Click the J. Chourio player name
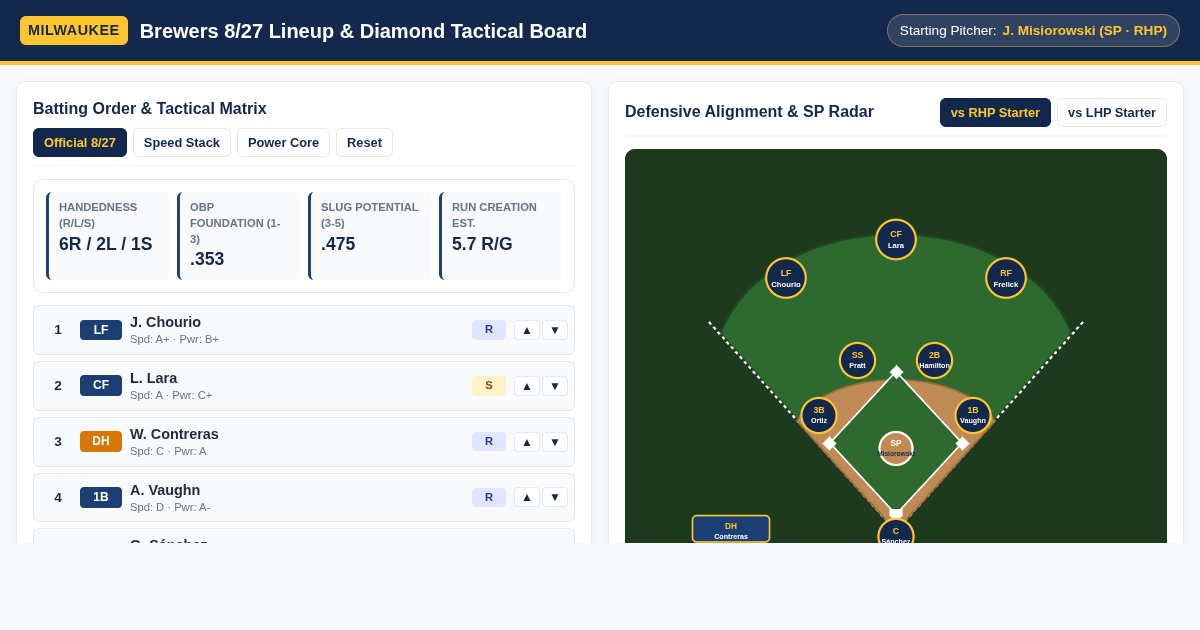1200x630 pixels. coord(165,322)
